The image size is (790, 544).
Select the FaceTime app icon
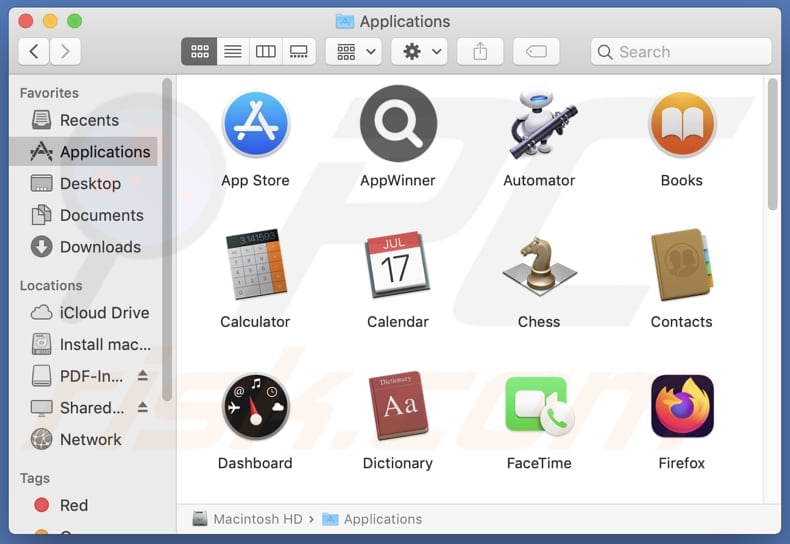pos(539,406)
